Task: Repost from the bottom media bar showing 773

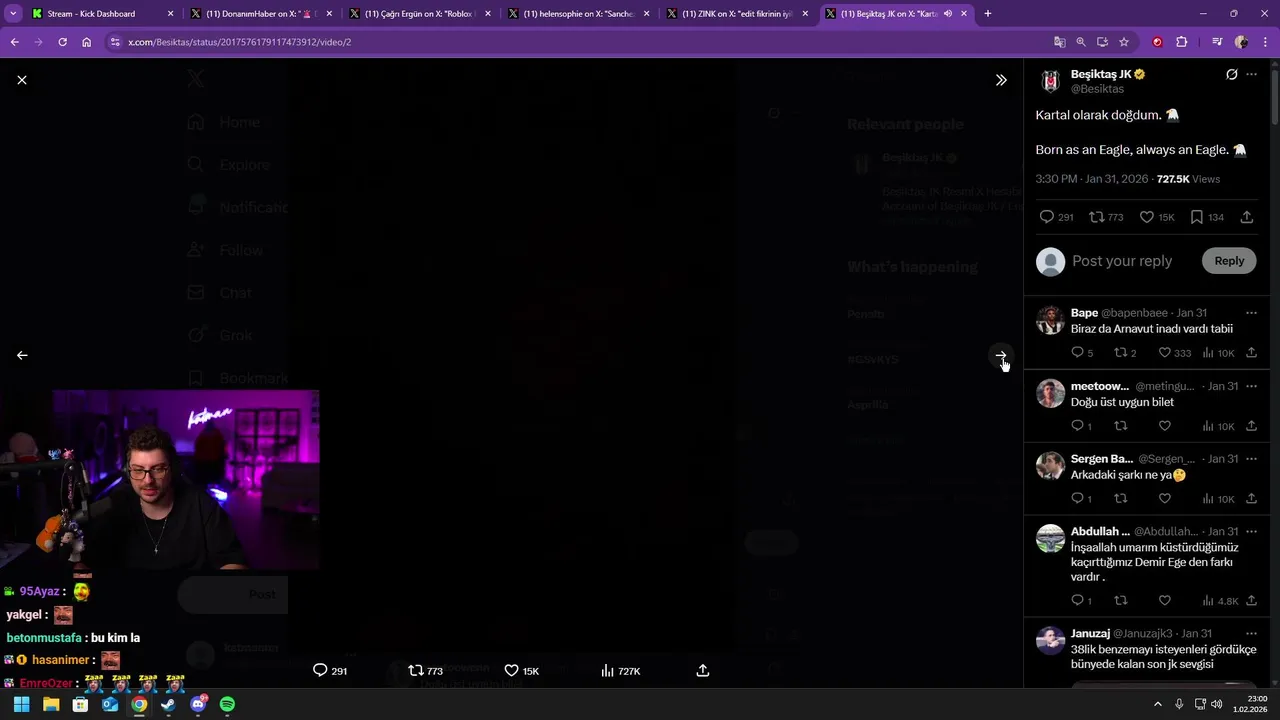Action: point(425,671)
